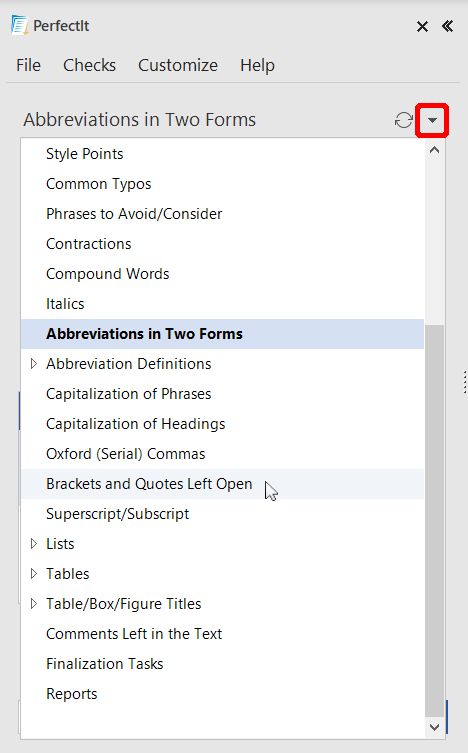This screenshot has height=753, width=468.
Task: Open the Checks menu
Action: [x=89, y=65]
